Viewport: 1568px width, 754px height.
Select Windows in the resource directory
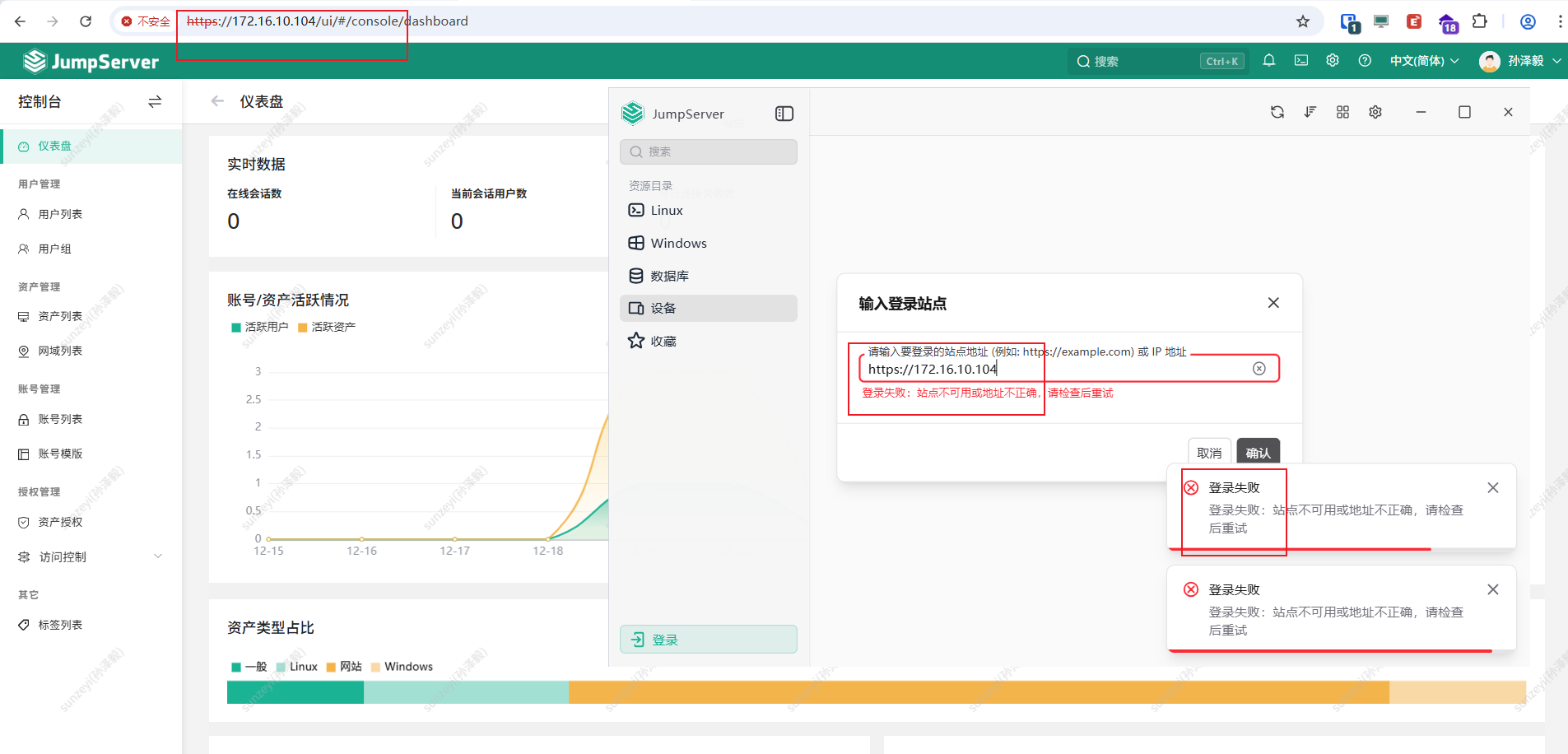coord(678,243)
